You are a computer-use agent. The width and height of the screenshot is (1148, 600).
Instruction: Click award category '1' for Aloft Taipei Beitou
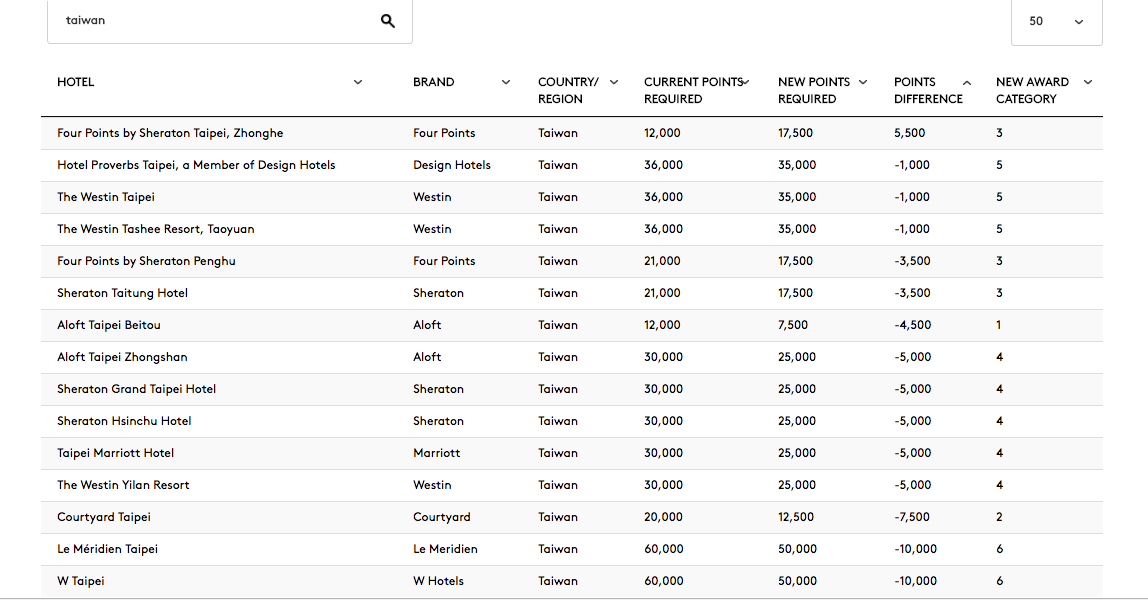999,325
